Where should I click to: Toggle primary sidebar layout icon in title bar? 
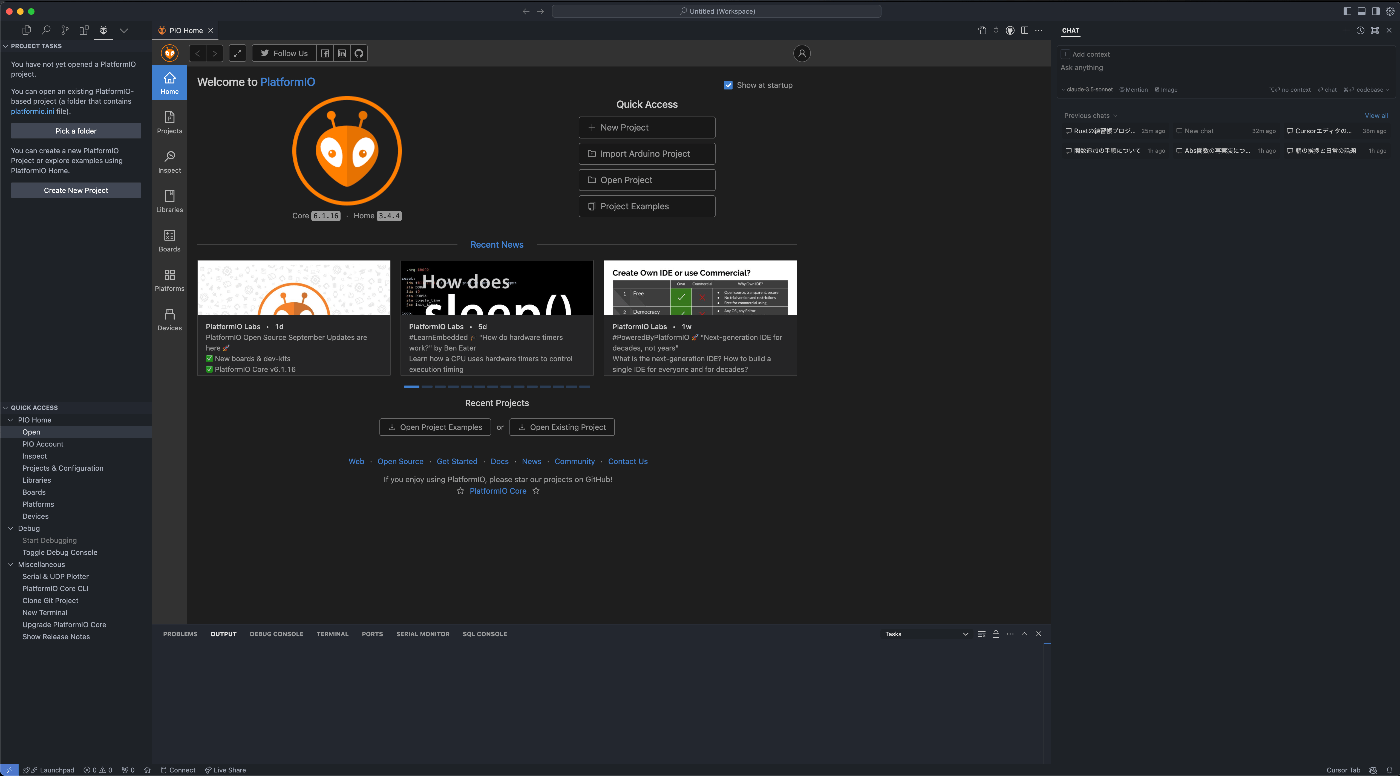[x=1347, y=11]
